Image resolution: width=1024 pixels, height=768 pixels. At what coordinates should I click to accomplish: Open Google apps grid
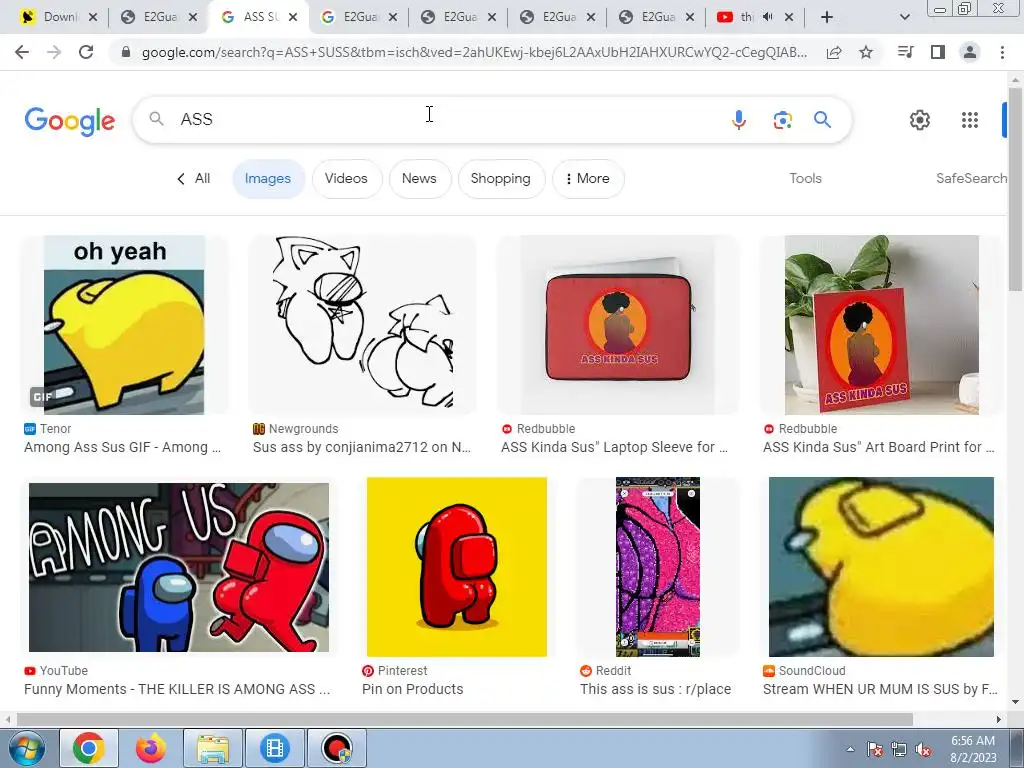(970, 120)
